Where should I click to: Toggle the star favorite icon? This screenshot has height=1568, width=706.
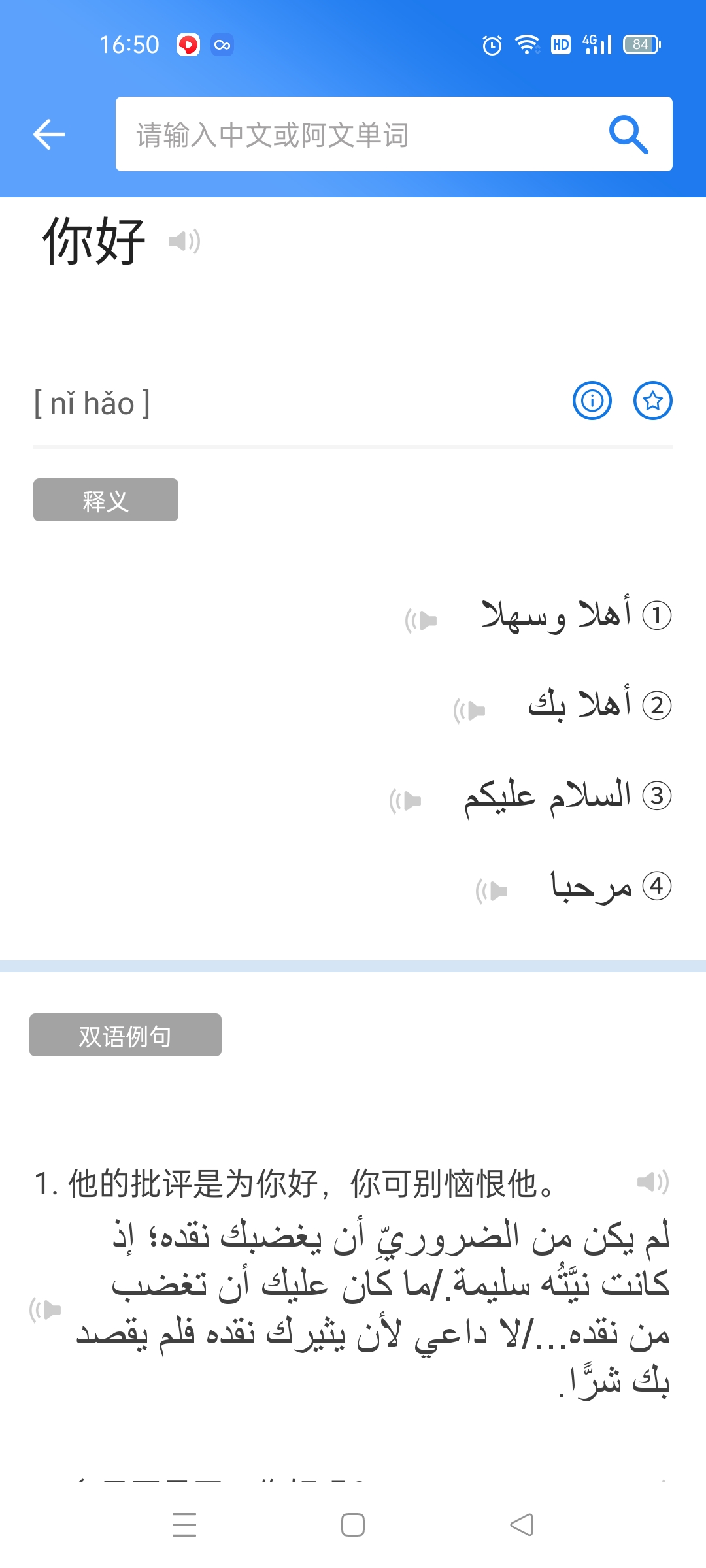pyautogui.click(x=652, y=400)
